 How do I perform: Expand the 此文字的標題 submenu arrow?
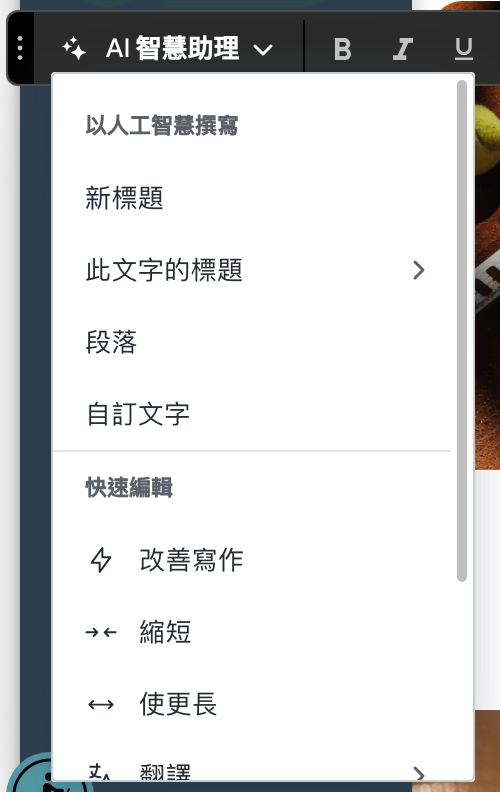click(x=419, y=270)
